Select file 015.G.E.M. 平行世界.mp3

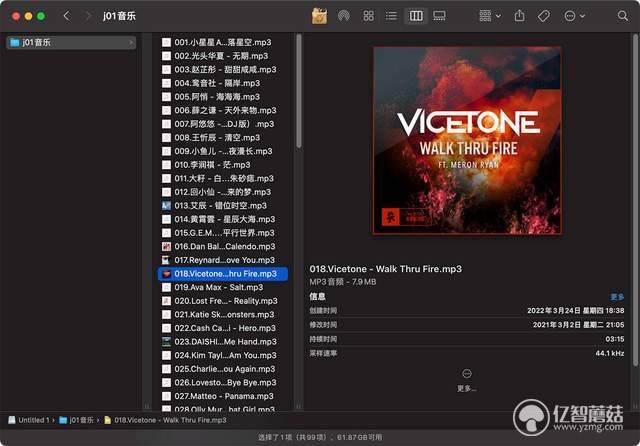click(223, 233)
